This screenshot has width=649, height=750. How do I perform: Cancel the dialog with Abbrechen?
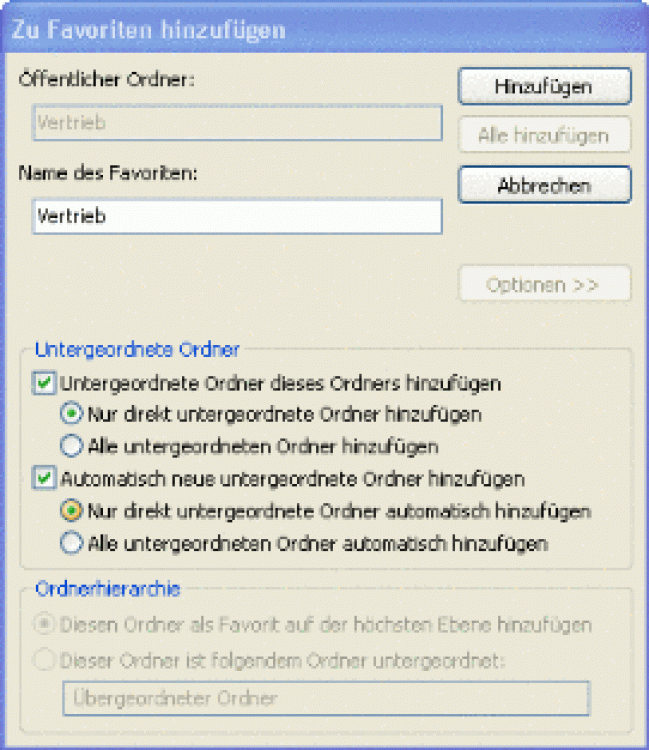[544, 185]
